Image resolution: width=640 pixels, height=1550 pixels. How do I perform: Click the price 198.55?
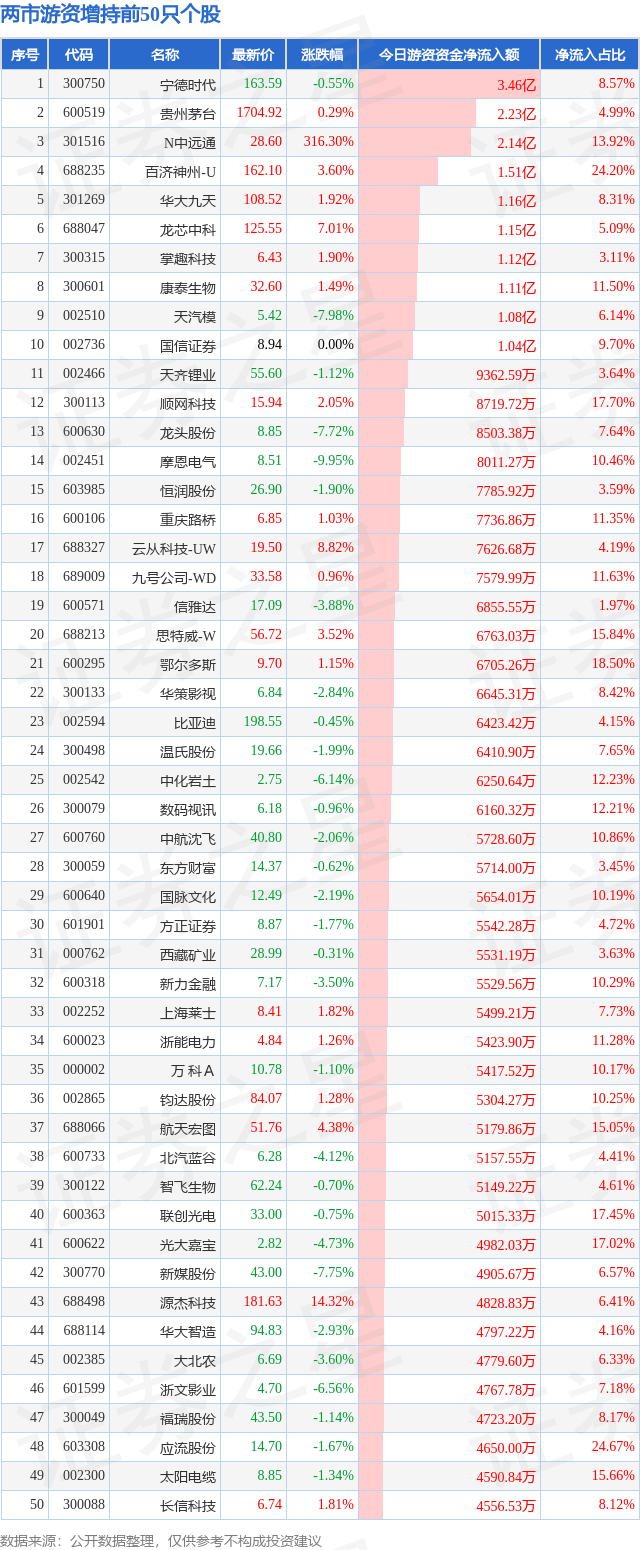(x=263, y=722)
